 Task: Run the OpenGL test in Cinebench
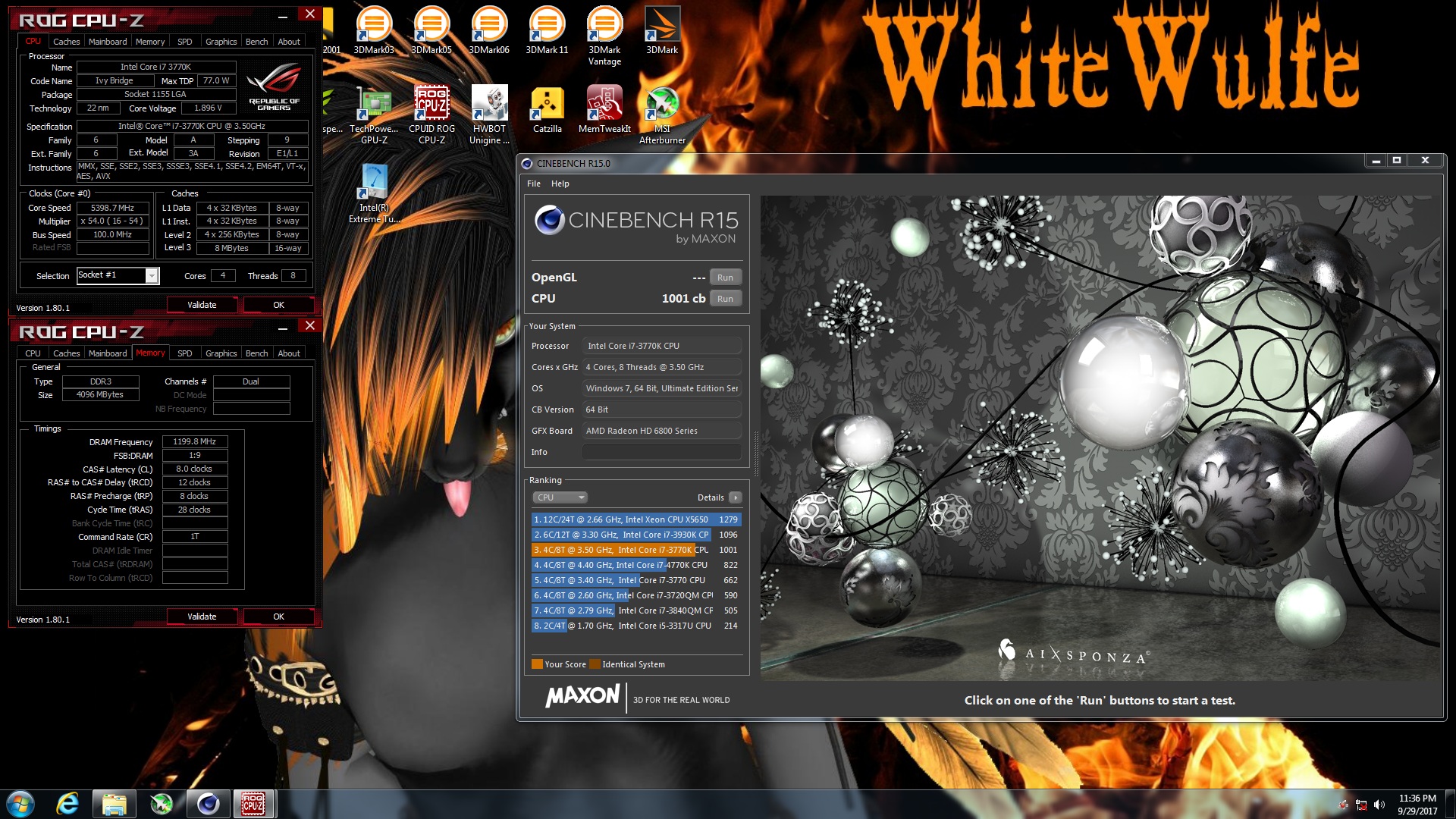tap(725, 278)
